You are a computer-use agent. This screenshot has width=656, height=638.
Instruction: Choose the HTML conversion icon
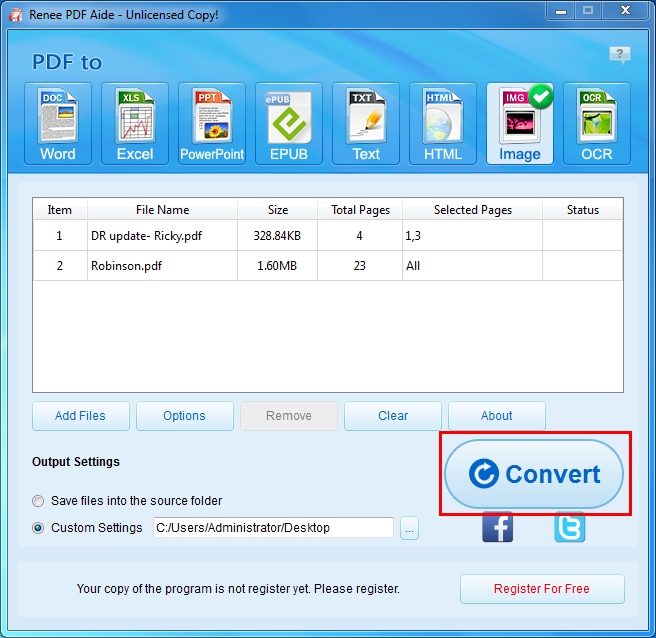[x=443, y=123]
